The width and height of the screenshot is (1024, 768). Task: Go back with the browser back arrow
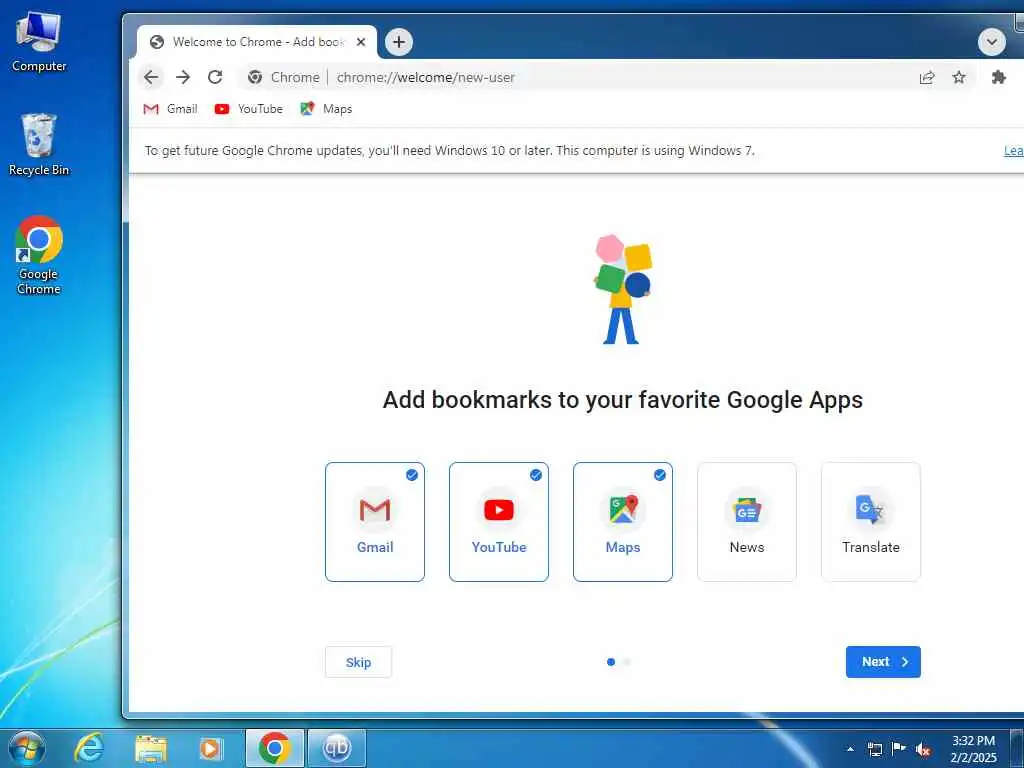[x=151, y=77]
